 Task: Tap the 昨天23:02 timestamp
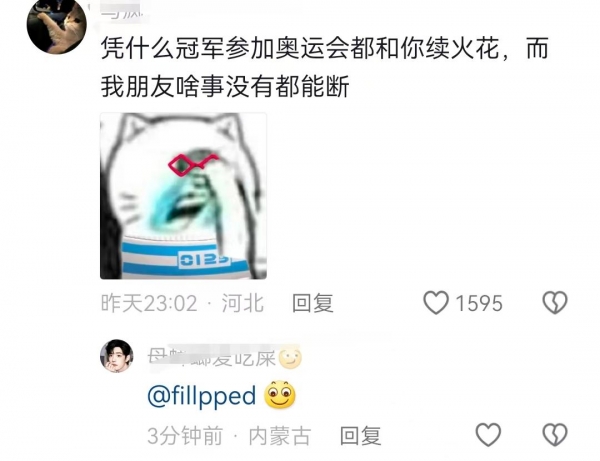(x=149, y=303)
